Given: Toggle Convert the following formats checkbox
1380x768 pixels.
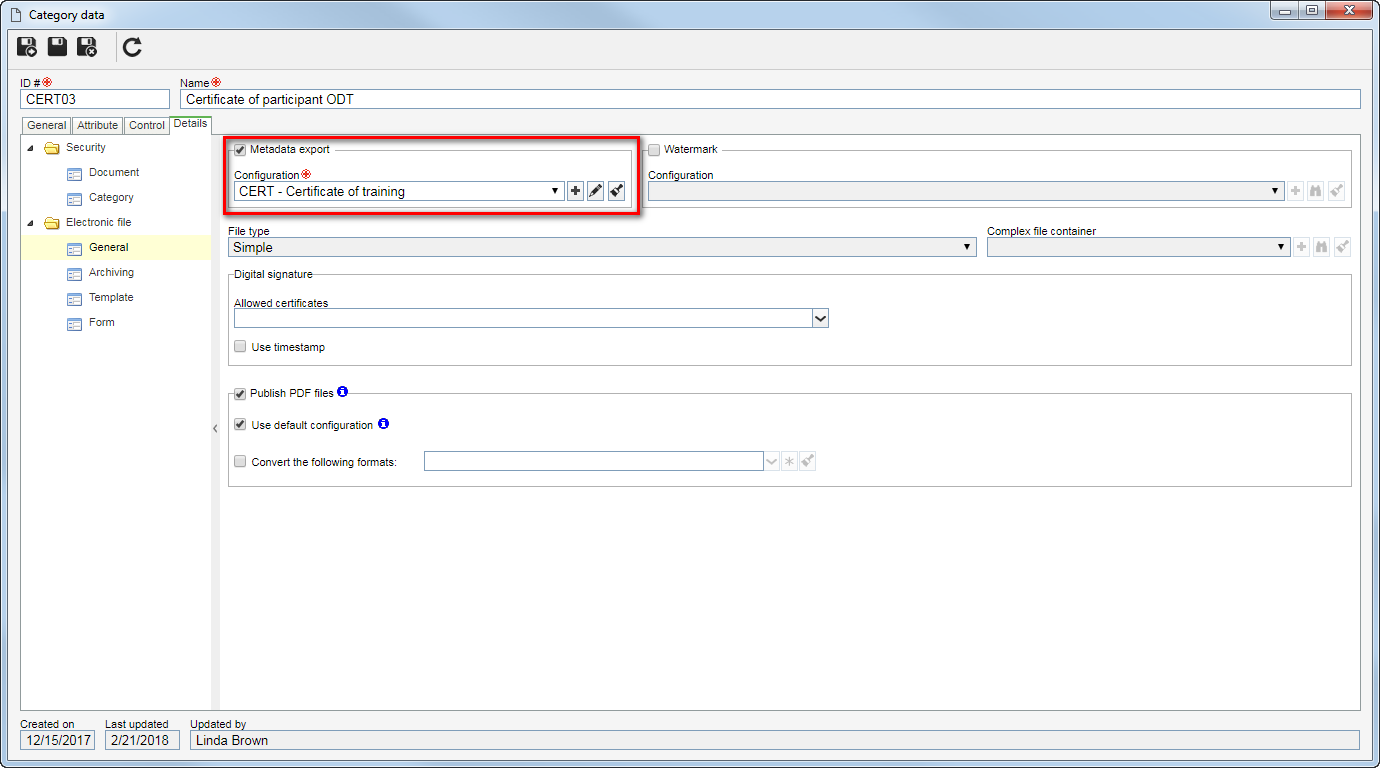Looking at the screenshot, I should [240, 462].
